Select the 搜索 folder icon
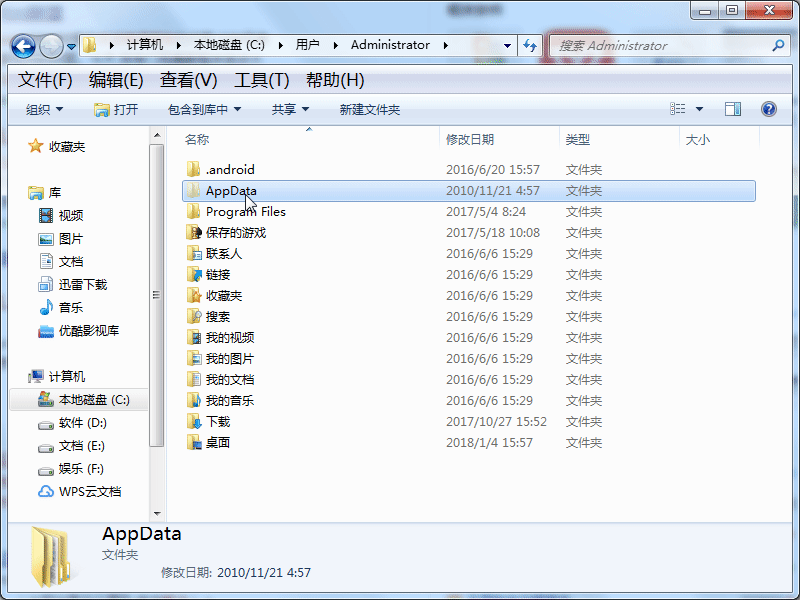 [x=193, y=316]
